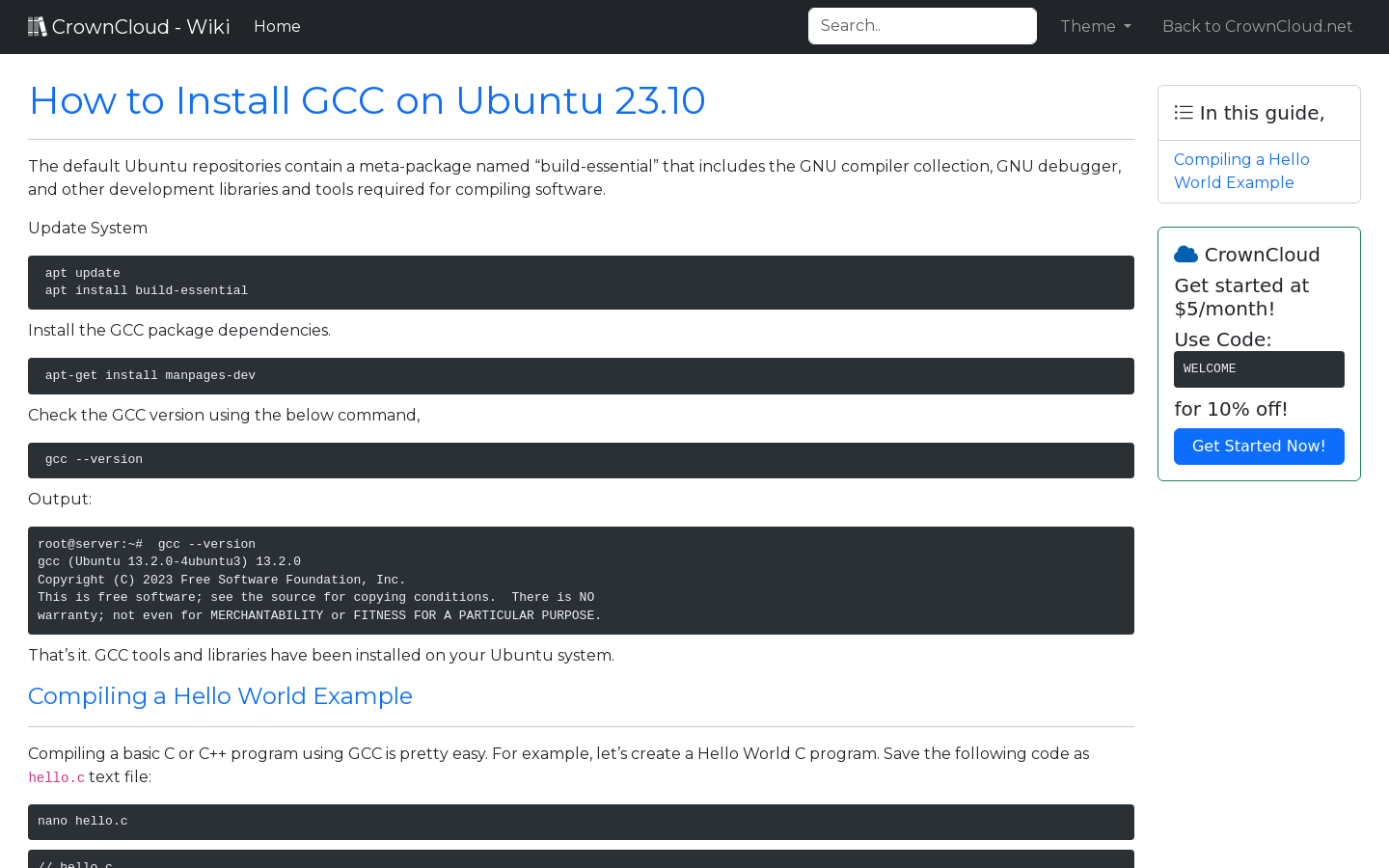Click the list icon beside 'In this guide,'
This screenshot has width=1389, height=868.
tap(1183, 112)
